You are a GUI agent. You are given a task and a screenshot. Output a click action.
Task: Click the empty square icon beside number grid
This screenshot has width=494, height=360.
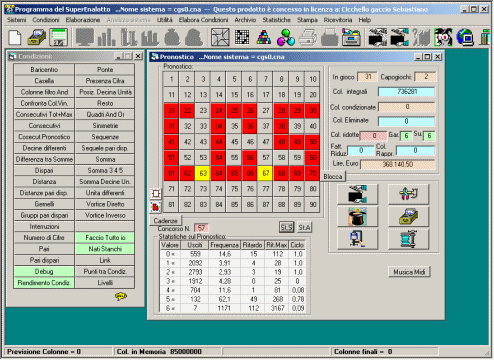click(x=156, y=193)
